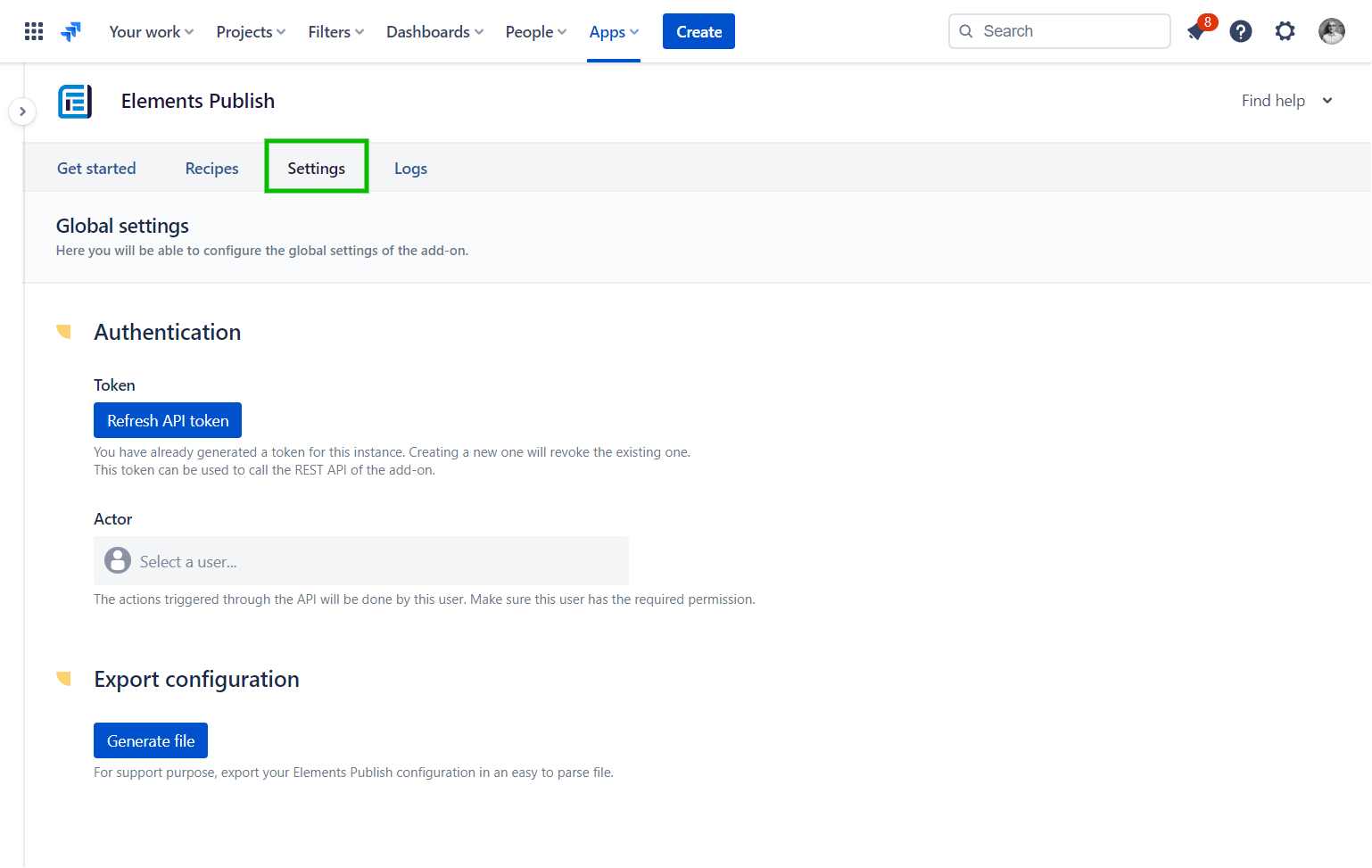Viewport: 1372px width, 868px height.
Task: Click the Jira logo icon
Action: pyautogui.click(x=70, y=32)
